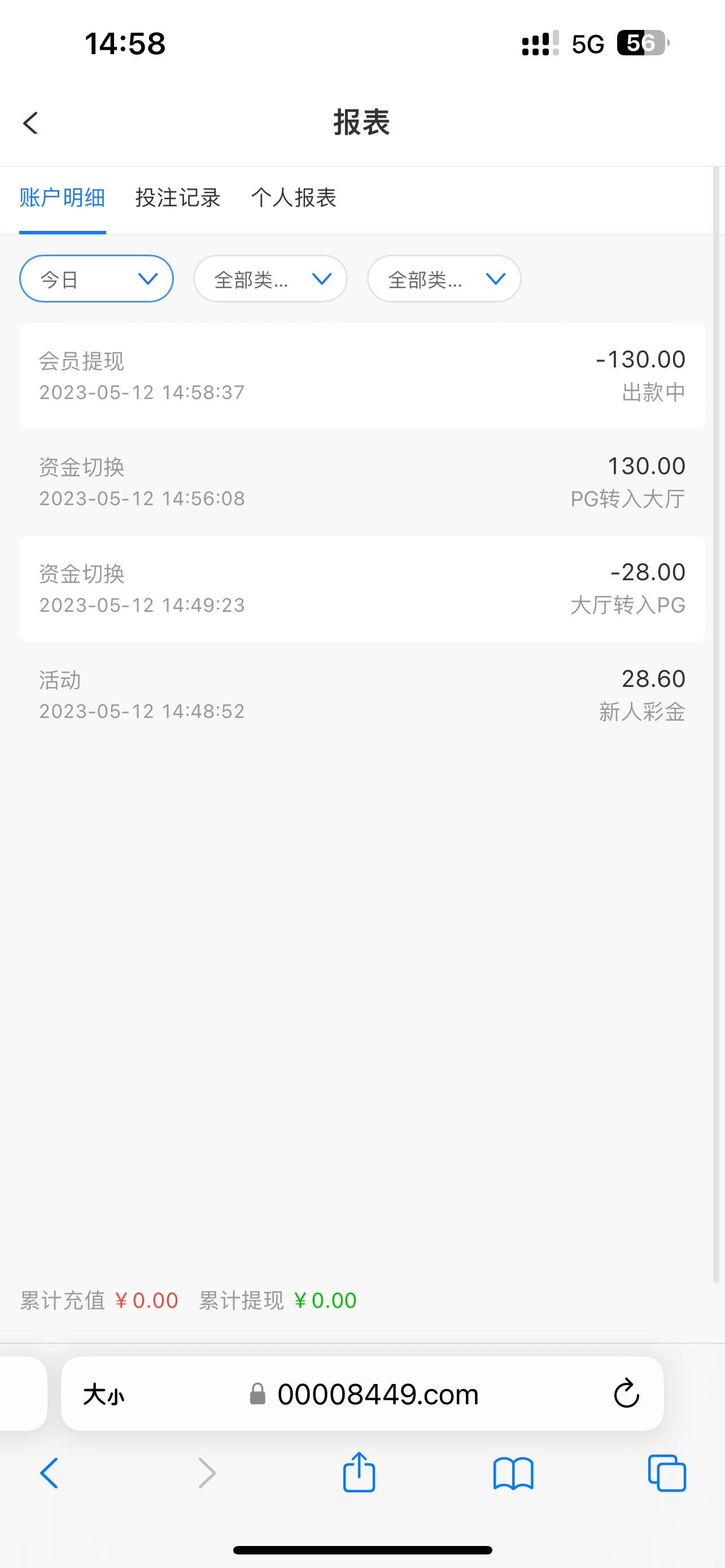Open the 活动 新人彩金 28.60 record

click(362, 694)
